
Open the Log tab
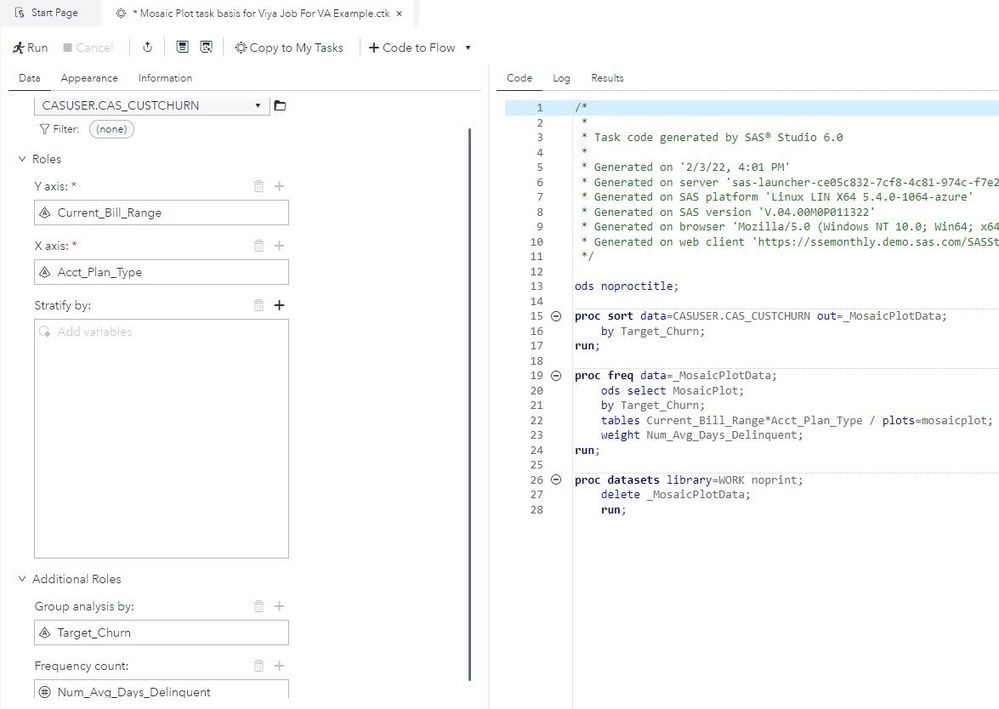tap(561, 78)
